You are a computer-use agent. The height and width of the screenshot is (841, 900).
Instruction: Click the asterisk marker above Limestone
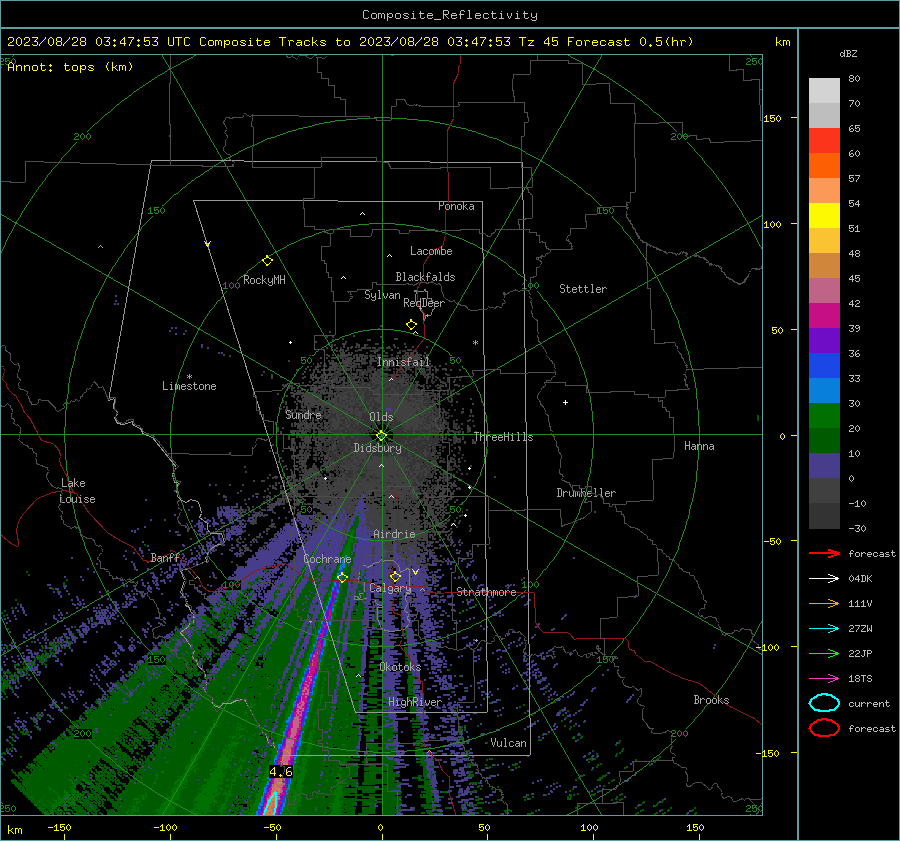[189, 377]
